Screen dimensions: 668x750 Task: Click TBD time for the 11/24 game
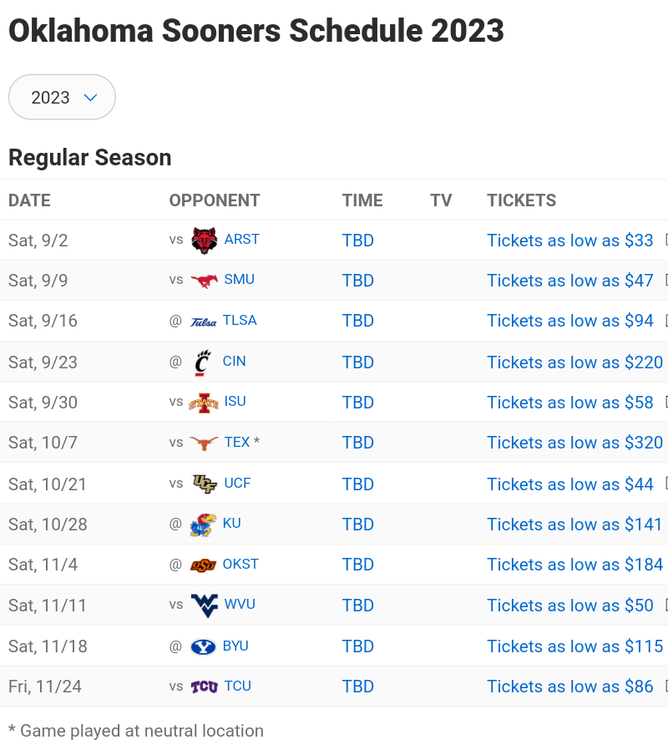tap(358, 687)
